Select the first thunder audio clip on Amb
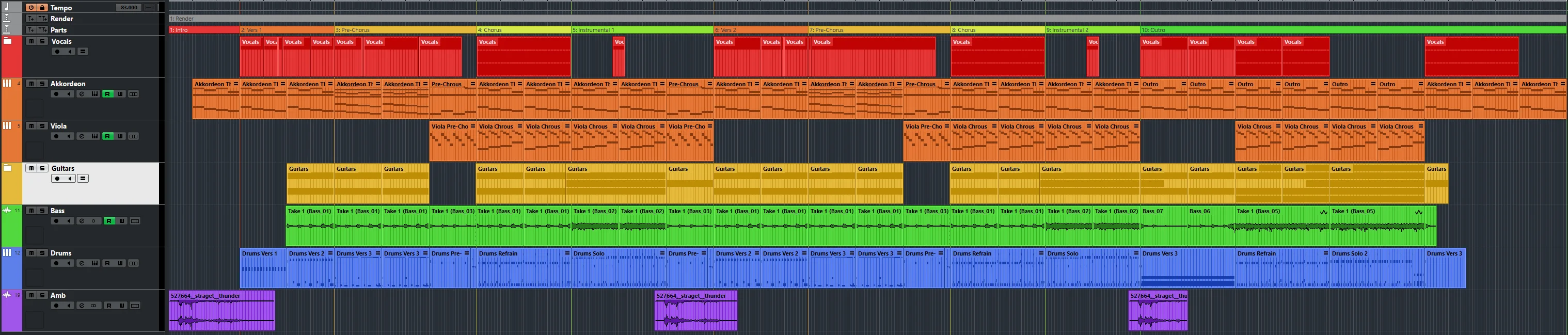The width and height of the screenshot is (1568, 335). point(221,311)
